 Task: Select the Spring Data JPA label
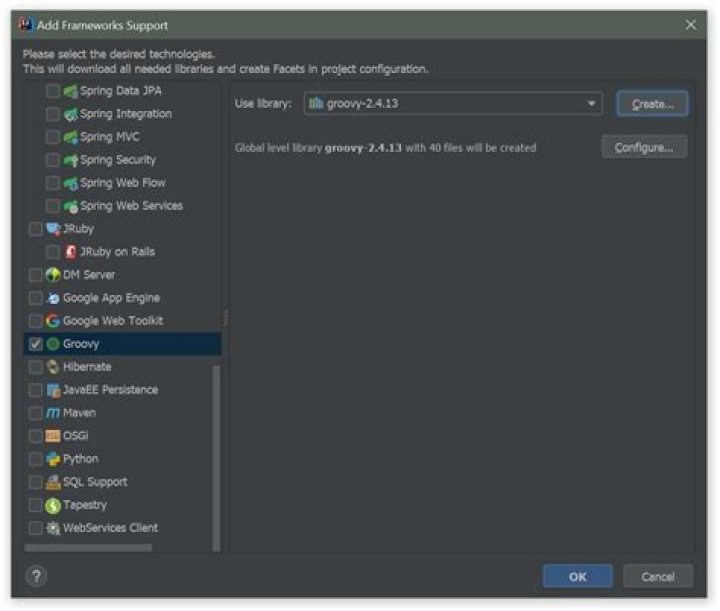coord(121,91)
